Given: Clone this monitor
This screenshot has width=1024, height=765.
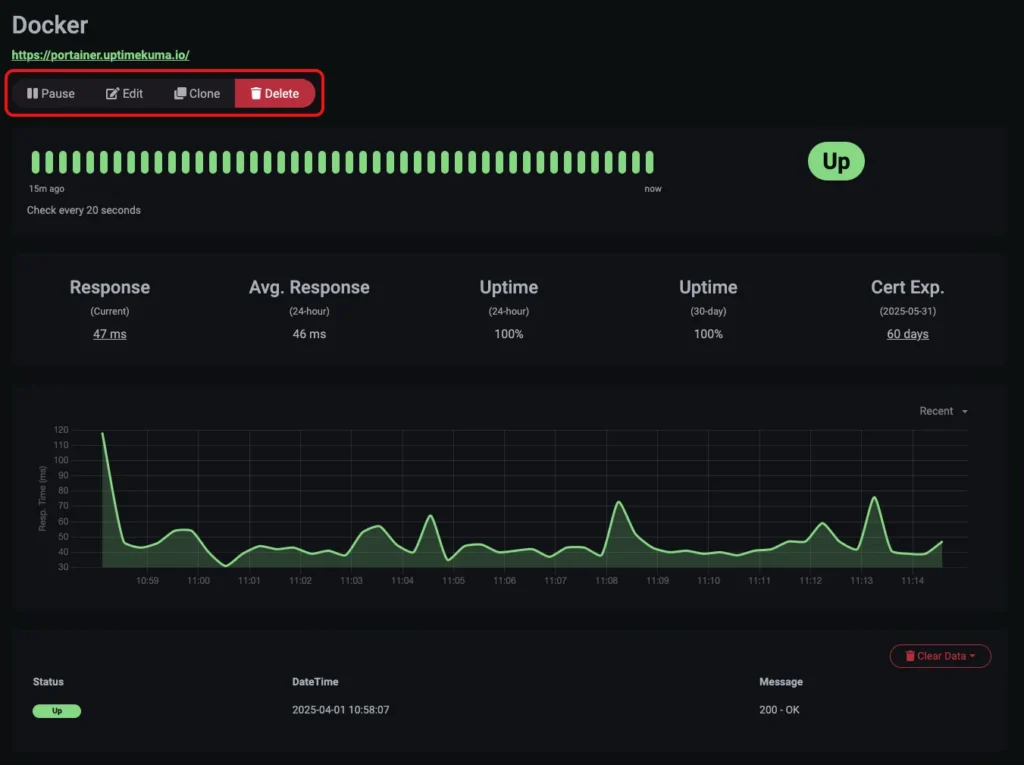Looking at the screenshot, I should (x=197, y=93).
